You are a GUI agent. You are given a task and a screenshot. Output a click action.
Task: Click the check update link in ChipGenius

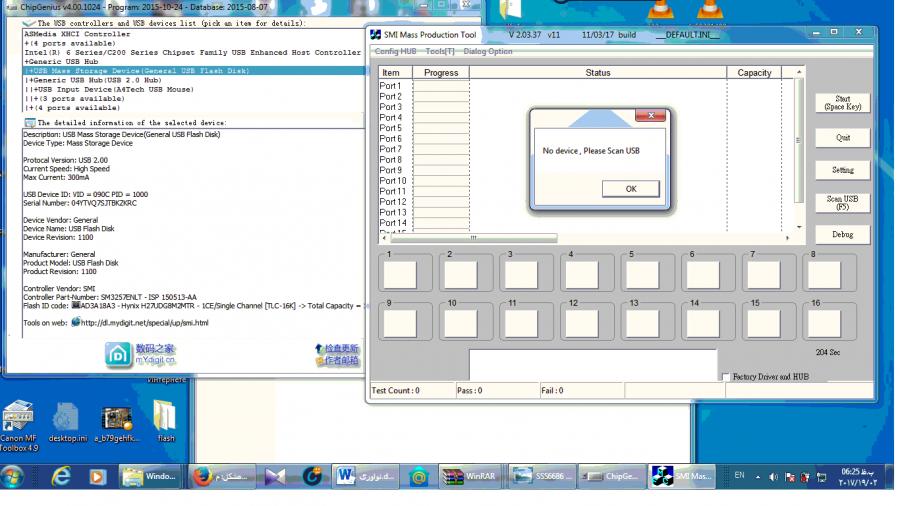(x=337, y=348)
